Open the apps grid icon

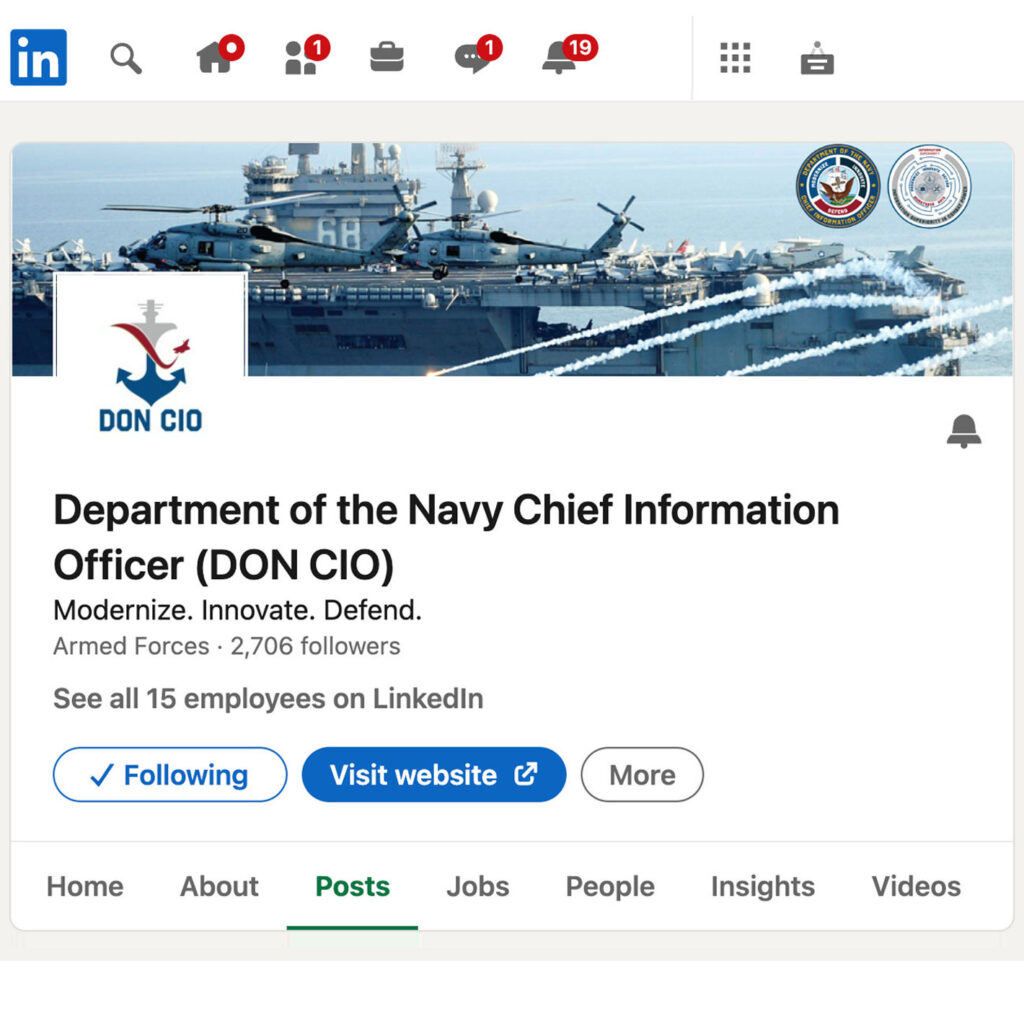coord(735,57)
